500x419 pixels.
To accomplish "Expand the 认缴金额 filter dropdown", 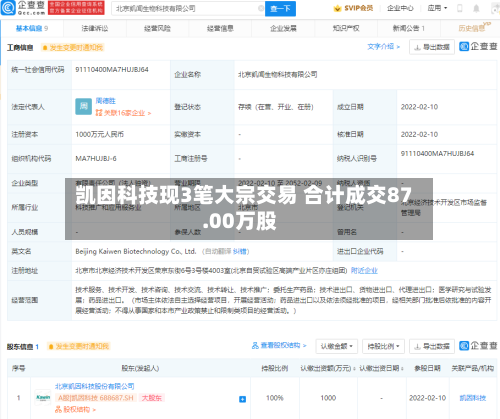I will pos(337,347).
